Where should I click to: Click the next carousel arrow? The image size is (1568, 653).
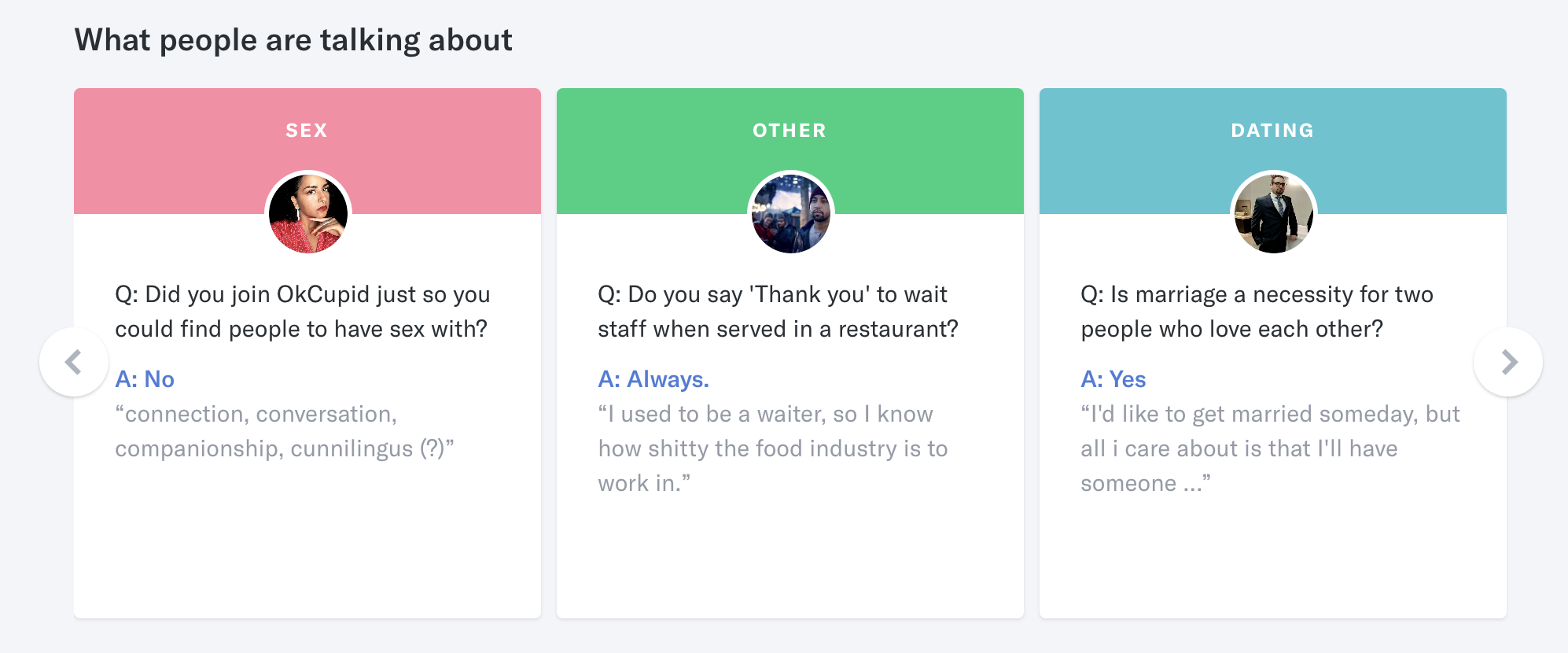1508,362
